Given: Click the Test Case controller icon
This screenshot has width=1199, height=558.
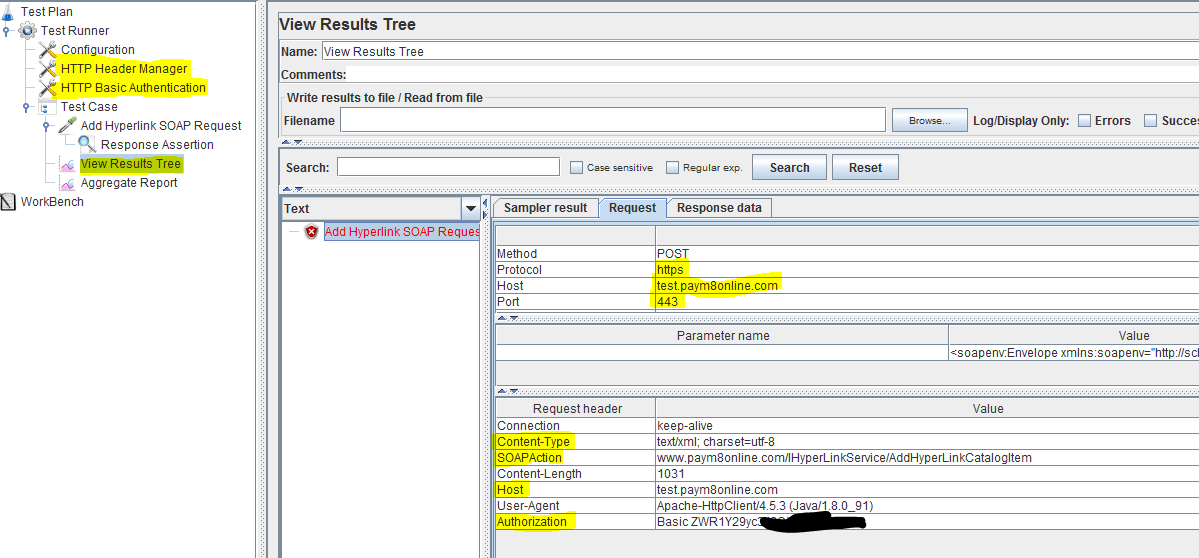Looking at the screenshot, I should coord(47,107).
